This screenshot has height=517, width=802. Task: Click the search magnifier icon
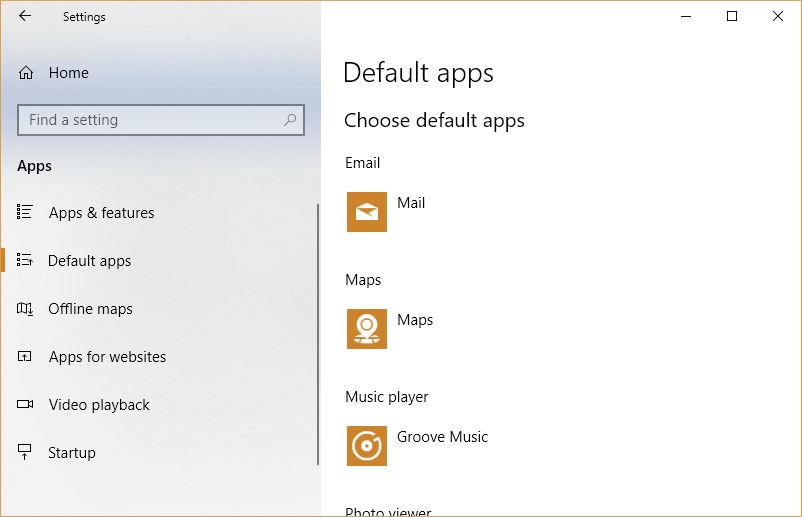click(x=290, y=120)
